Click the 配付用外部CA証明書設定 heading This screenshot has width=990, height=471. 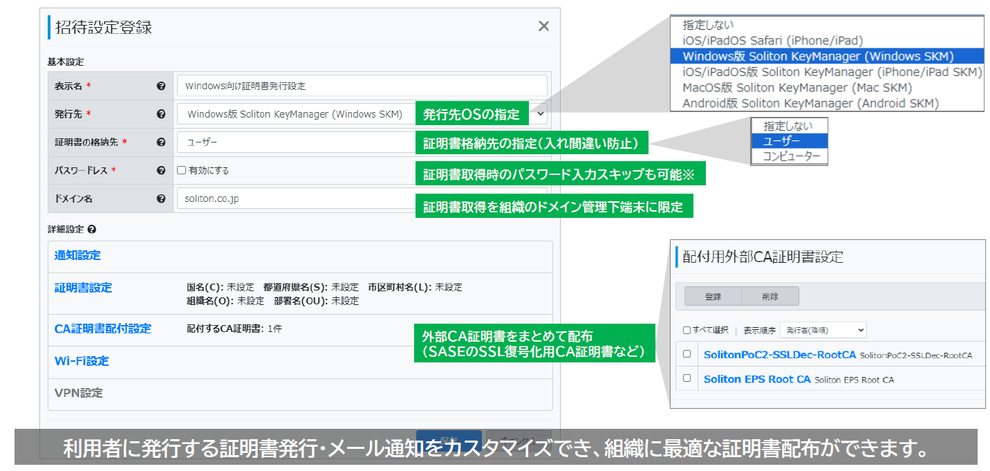[761, 257]
